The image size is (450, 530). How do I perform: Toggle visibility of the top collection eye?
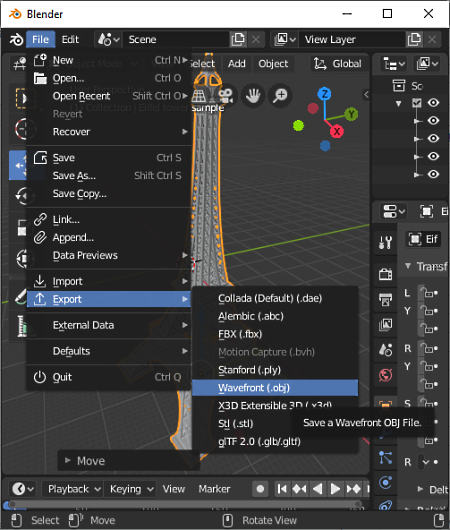click(x=433, y=102)
